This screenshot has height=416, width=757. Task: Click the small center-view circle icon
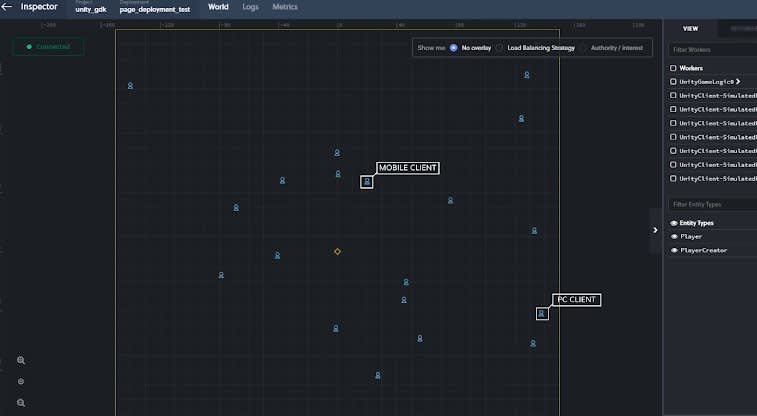click(21, 381)
